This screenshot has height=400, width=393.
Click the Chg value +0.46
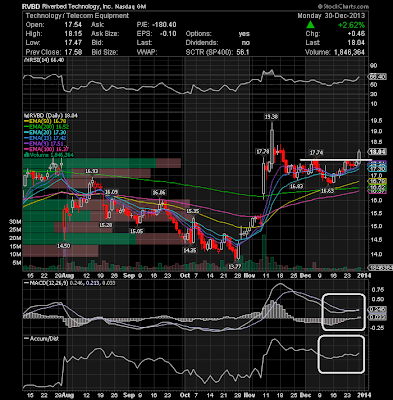coord(356,34)
